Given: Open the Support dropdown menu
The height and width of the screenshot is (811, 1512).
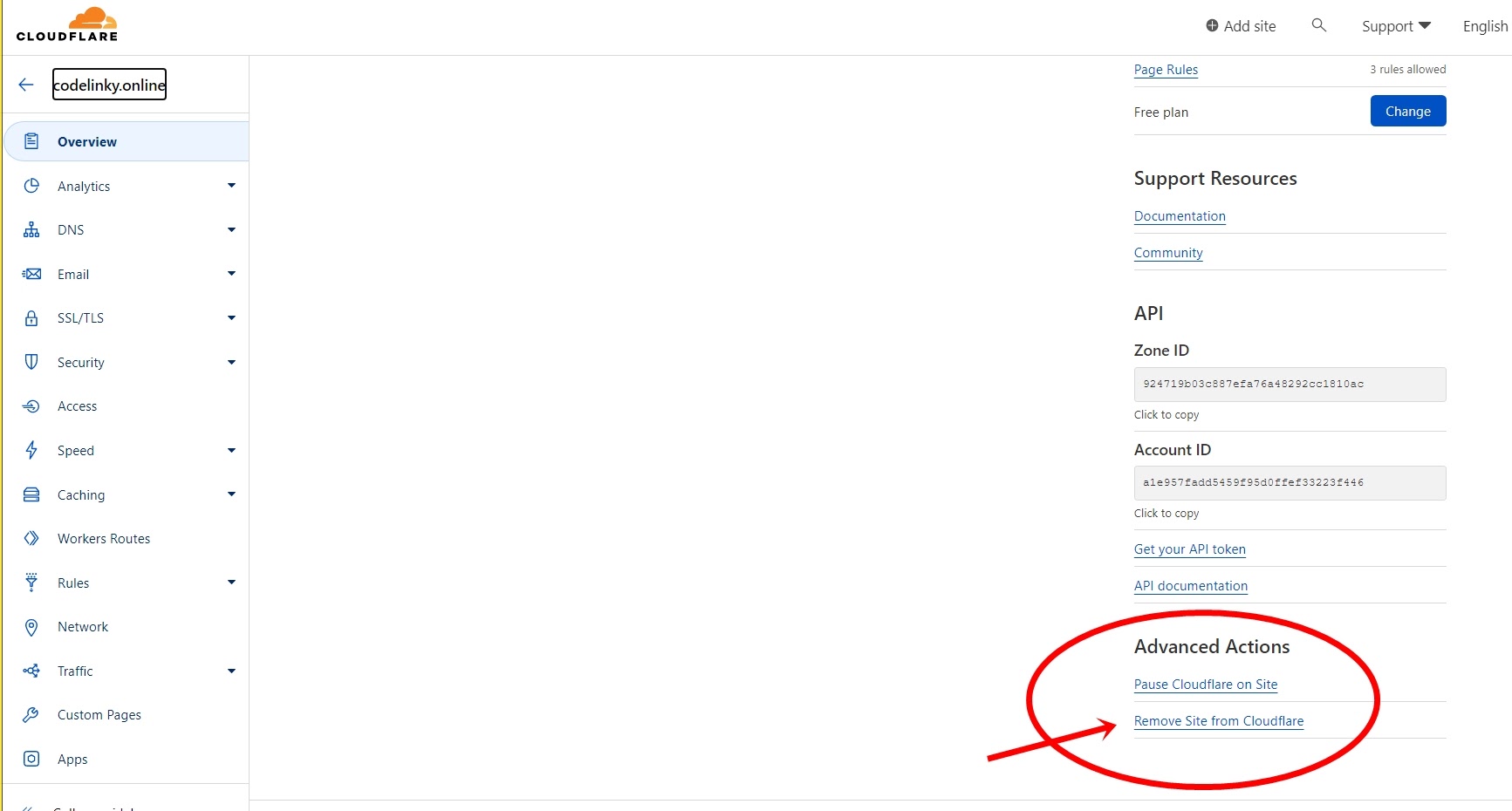Looking at the screenshot, I should tap(1396, 26).
